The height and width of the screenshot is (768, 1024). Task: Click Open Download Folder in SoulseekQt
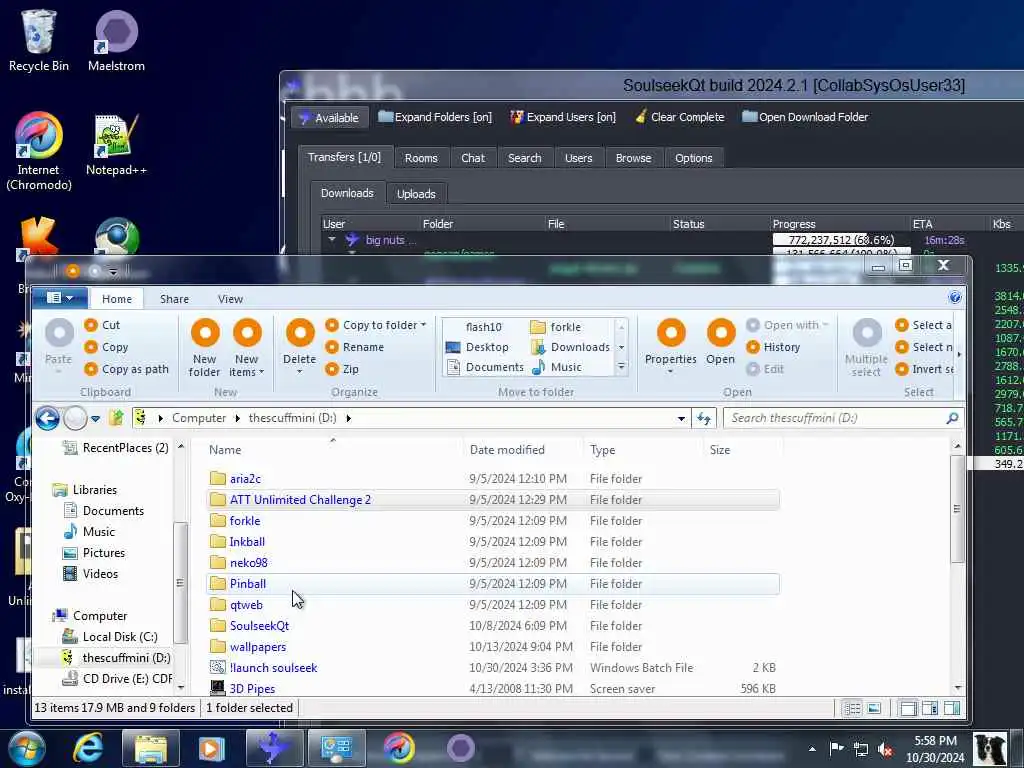tap(805, 117)
